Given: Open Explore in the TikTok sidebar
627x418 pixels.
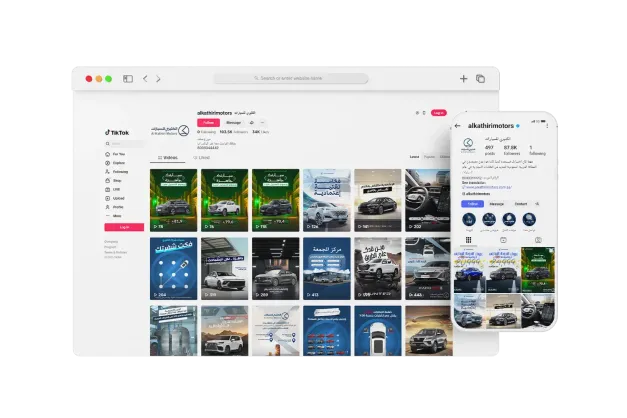Looking at the screenshot, I should pyautogui.click(x=115, y=163).
